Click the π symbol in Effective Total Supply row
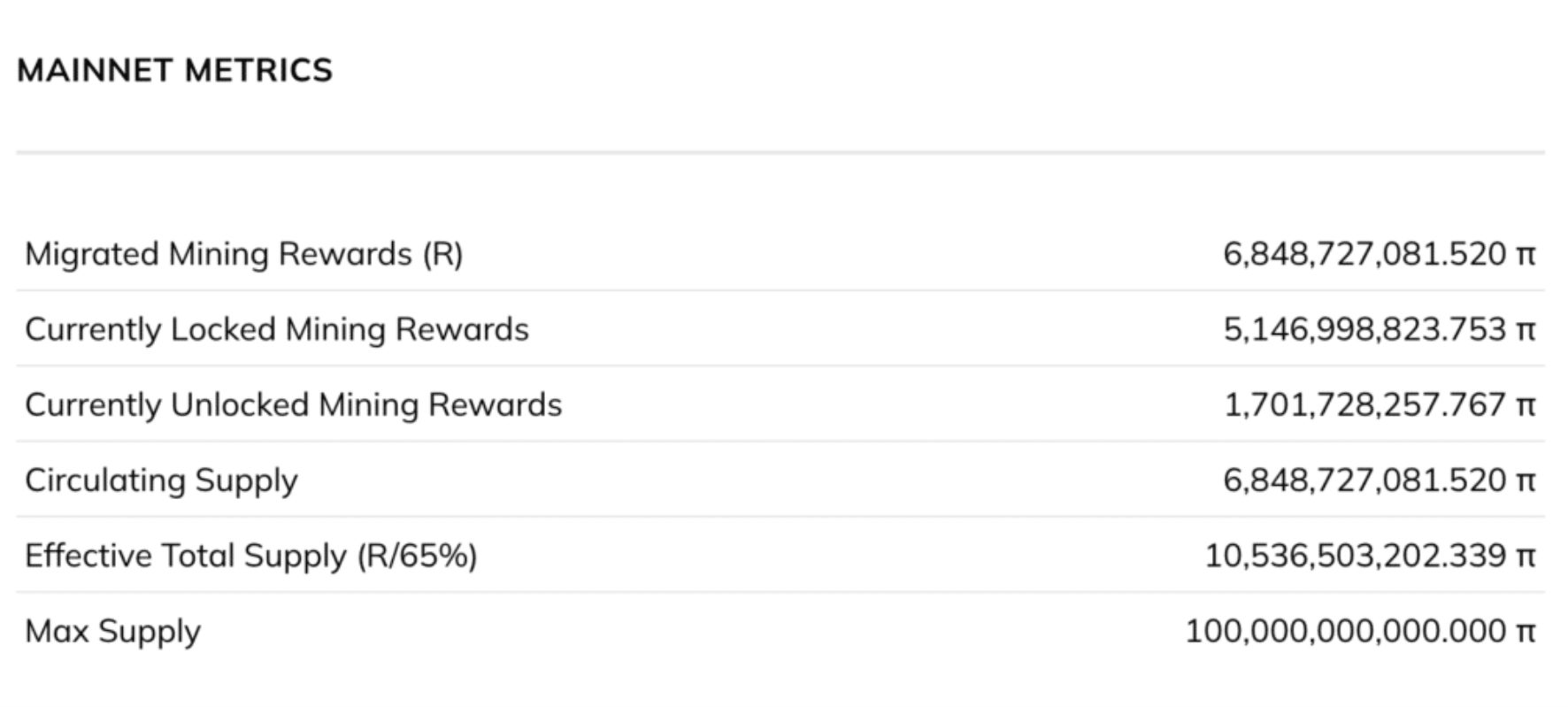 point(1526,557)
